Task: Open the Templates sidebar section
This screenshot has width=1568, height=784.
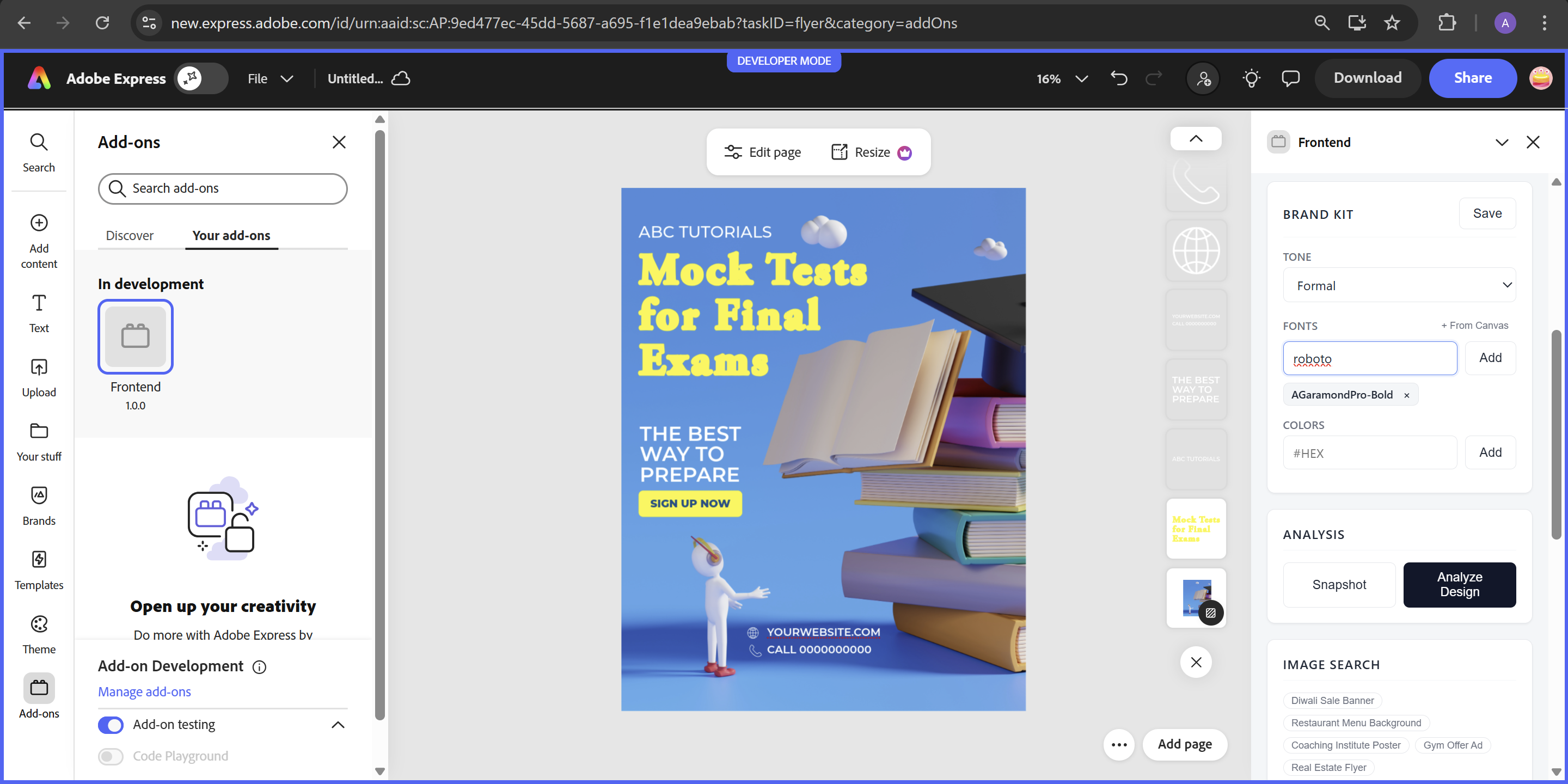Action: click(38, 569)
